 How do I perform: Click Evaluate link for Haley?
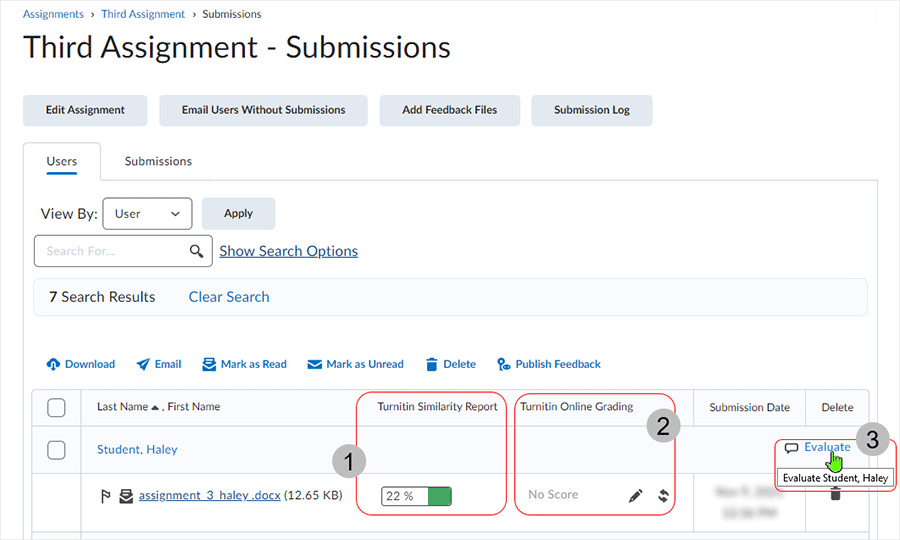point(827,447)
